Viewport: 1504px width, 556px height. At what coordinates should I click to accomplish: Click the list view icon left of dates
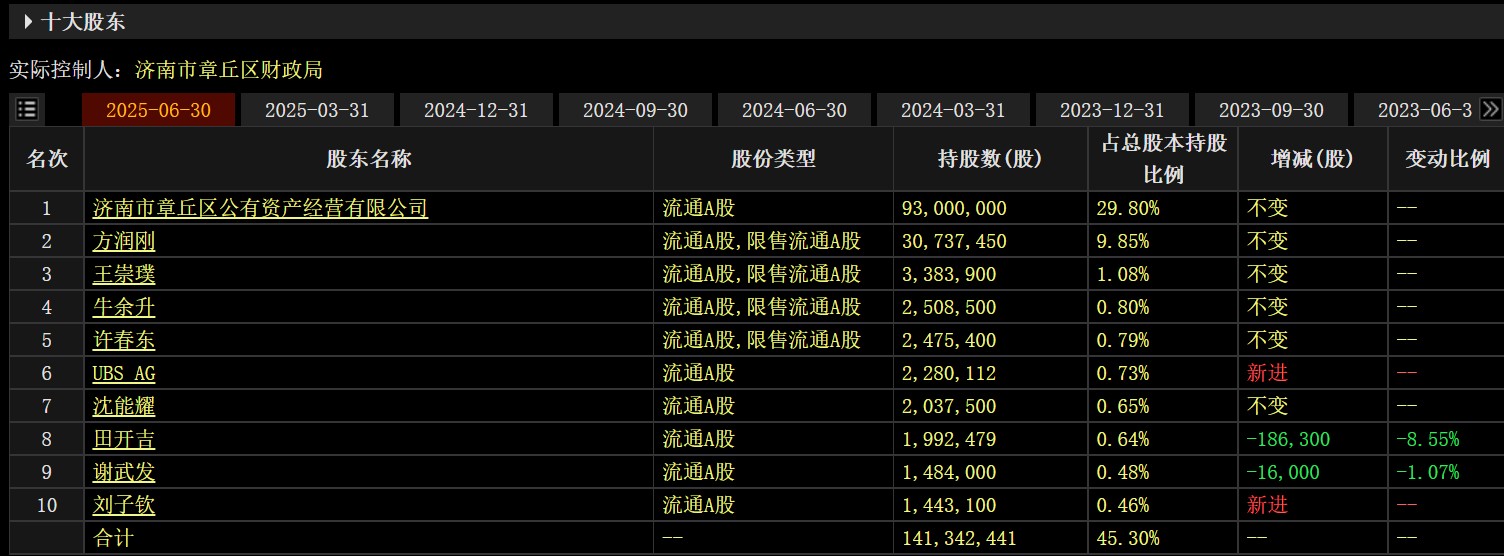(27, 110)
